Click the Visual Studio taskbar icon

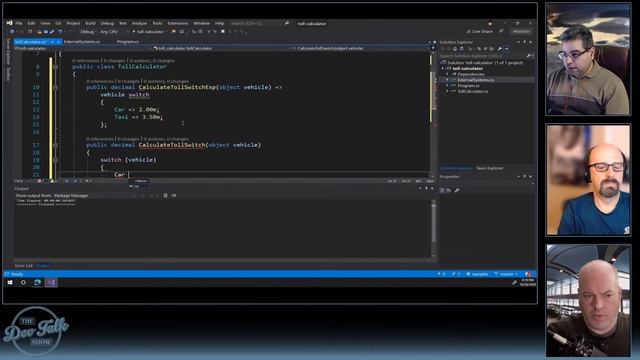click(51, 282)
